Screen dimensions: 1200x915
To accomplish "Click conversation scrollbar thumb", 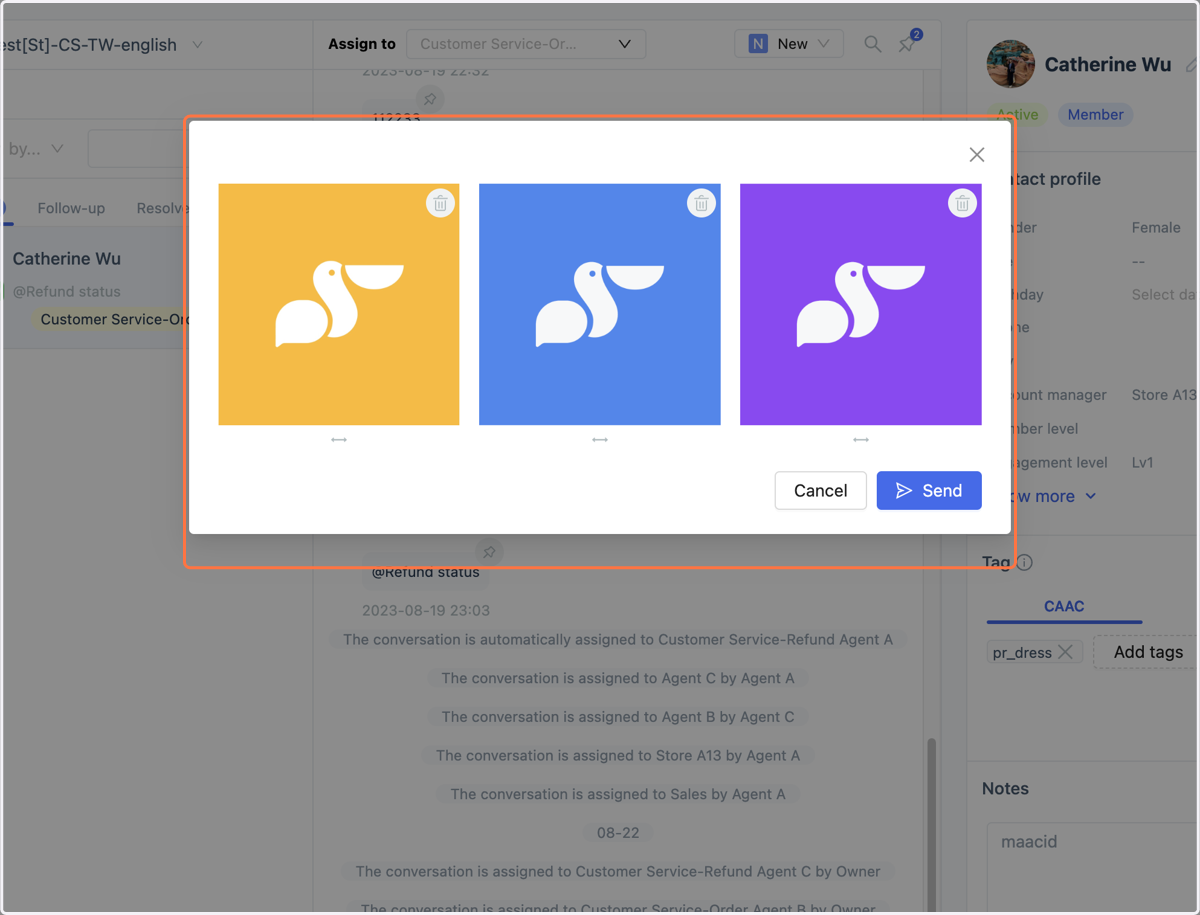I will [x=932, y=826].
